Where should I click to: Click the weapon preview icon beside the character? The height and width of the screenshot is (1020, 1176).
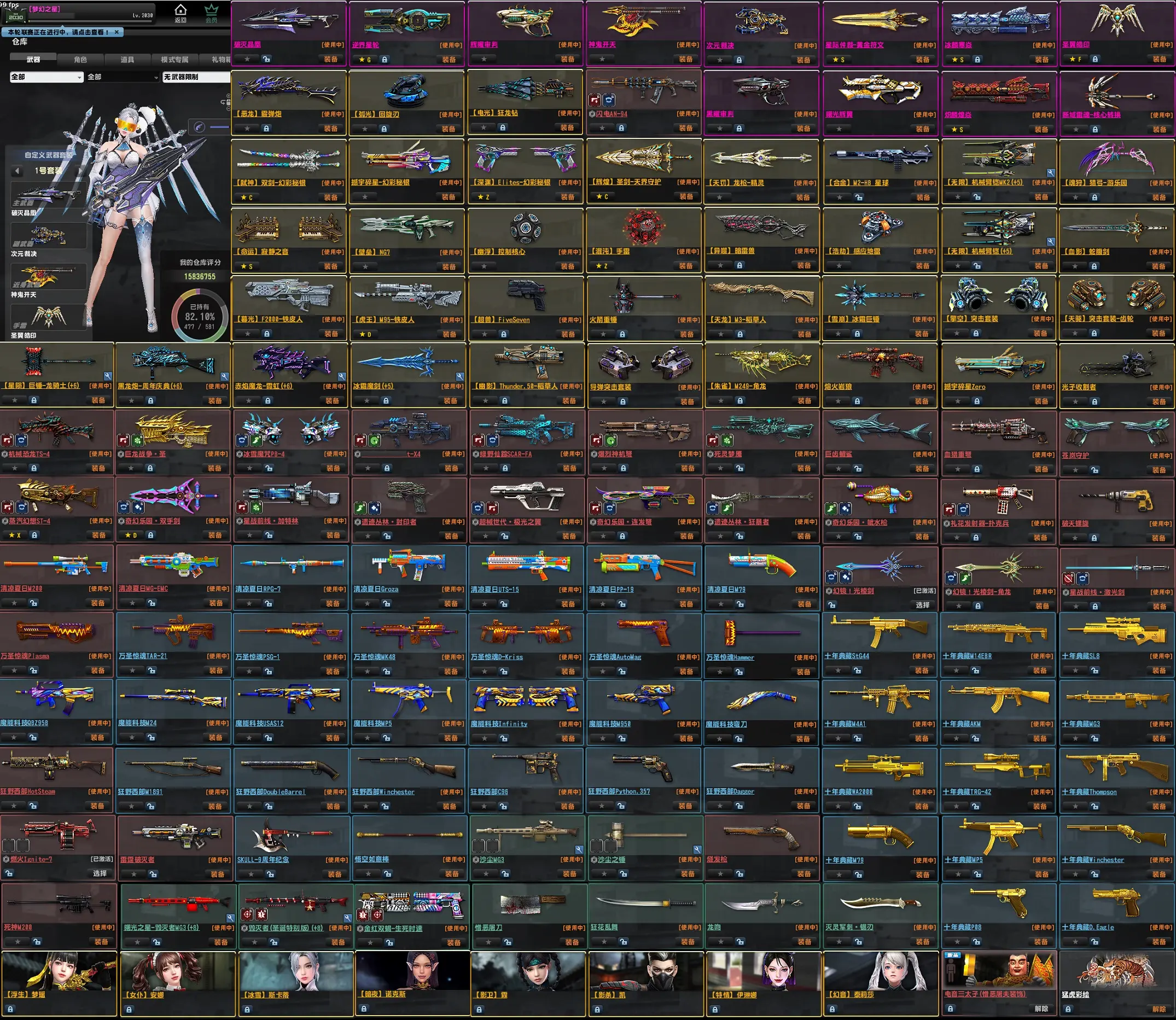click(199, 126)
